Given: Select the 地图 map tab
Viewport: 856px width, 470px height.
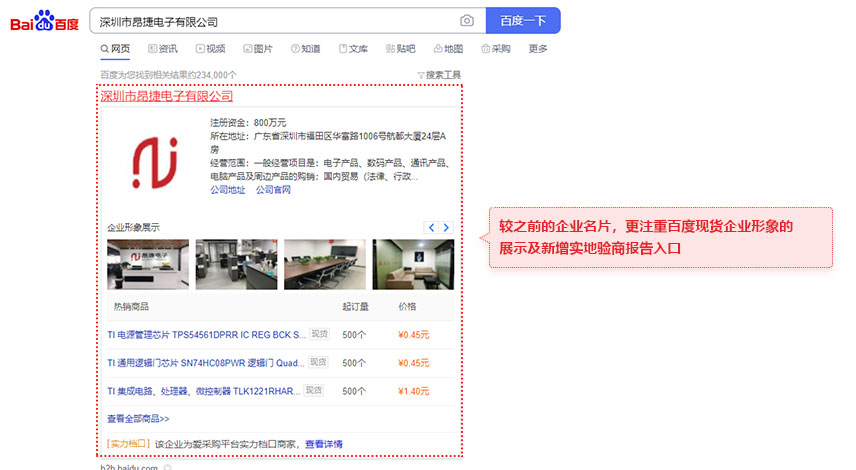Looking at the screenshot, I should click(449, 48).
